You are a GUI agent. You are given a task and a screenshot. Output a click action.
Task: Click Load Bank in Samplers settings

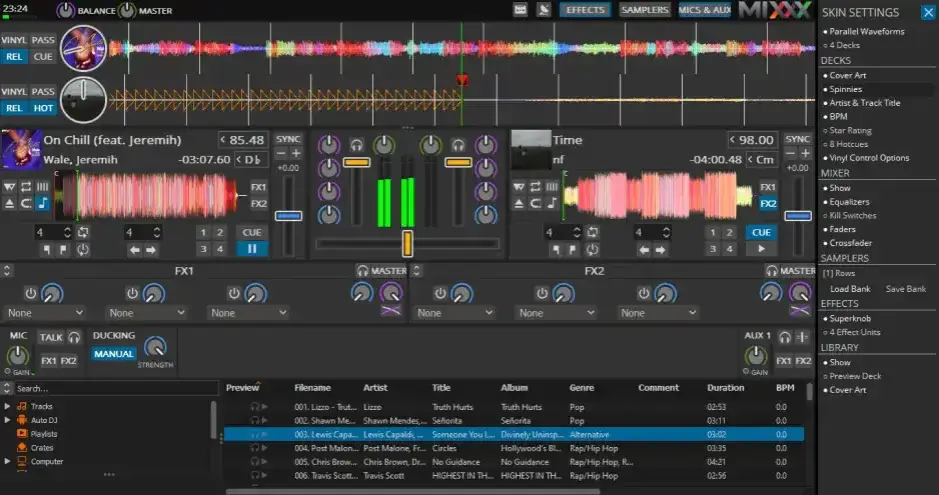click(x=850, y=289)
